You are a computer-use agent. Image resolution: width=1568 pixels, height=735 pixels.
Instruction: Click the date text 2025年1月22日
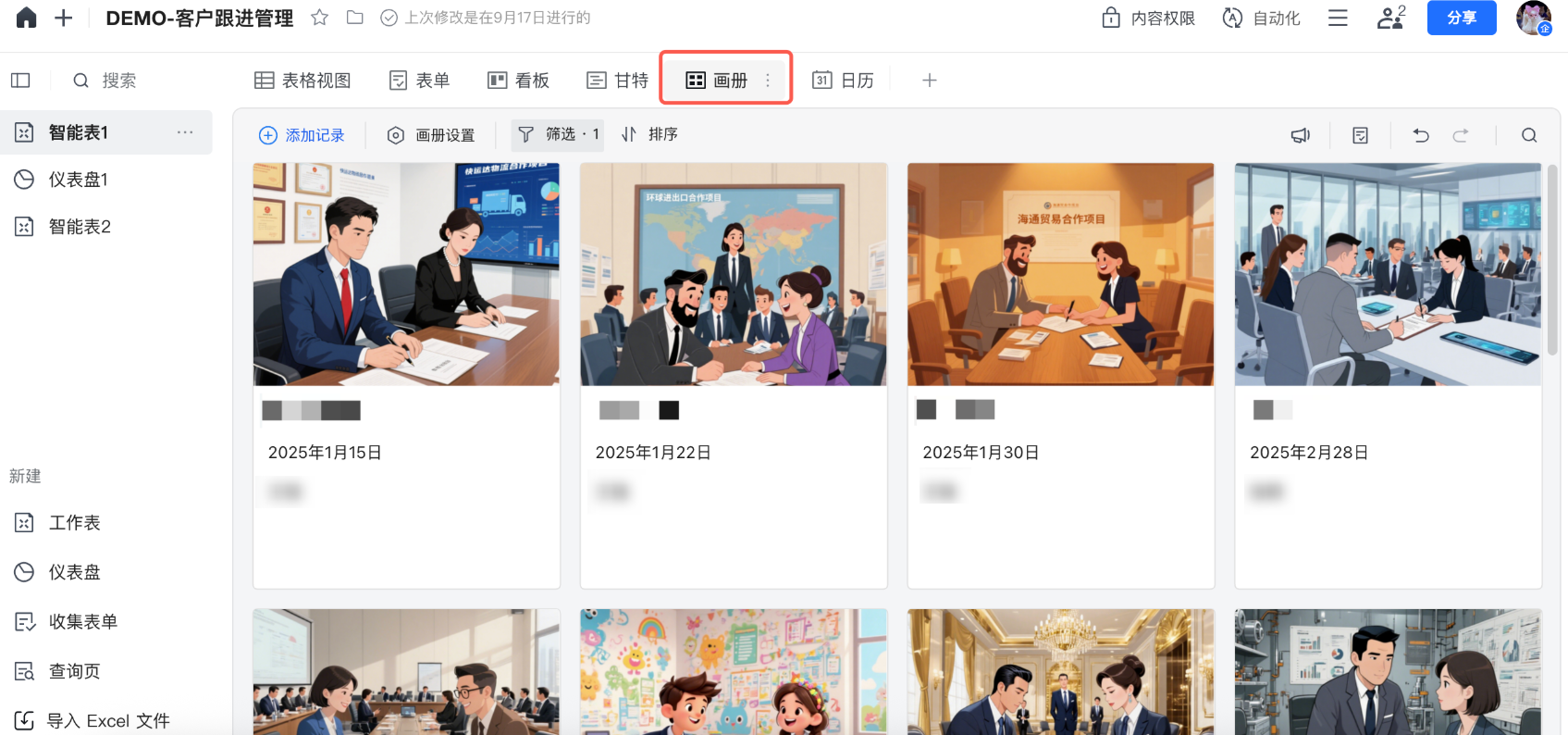(653, 453)
